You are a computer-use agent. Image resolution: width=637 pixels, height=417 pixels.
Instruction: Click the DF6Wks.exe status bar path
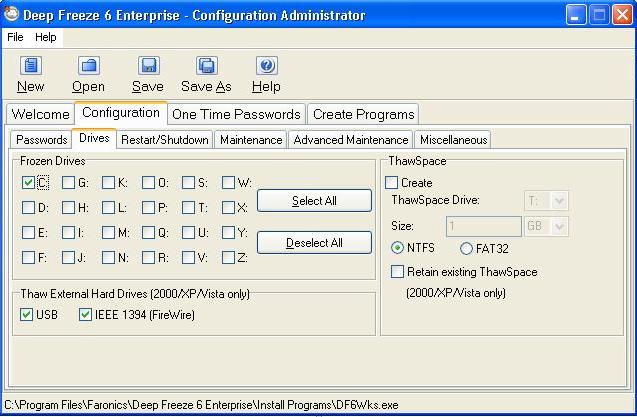202,405
